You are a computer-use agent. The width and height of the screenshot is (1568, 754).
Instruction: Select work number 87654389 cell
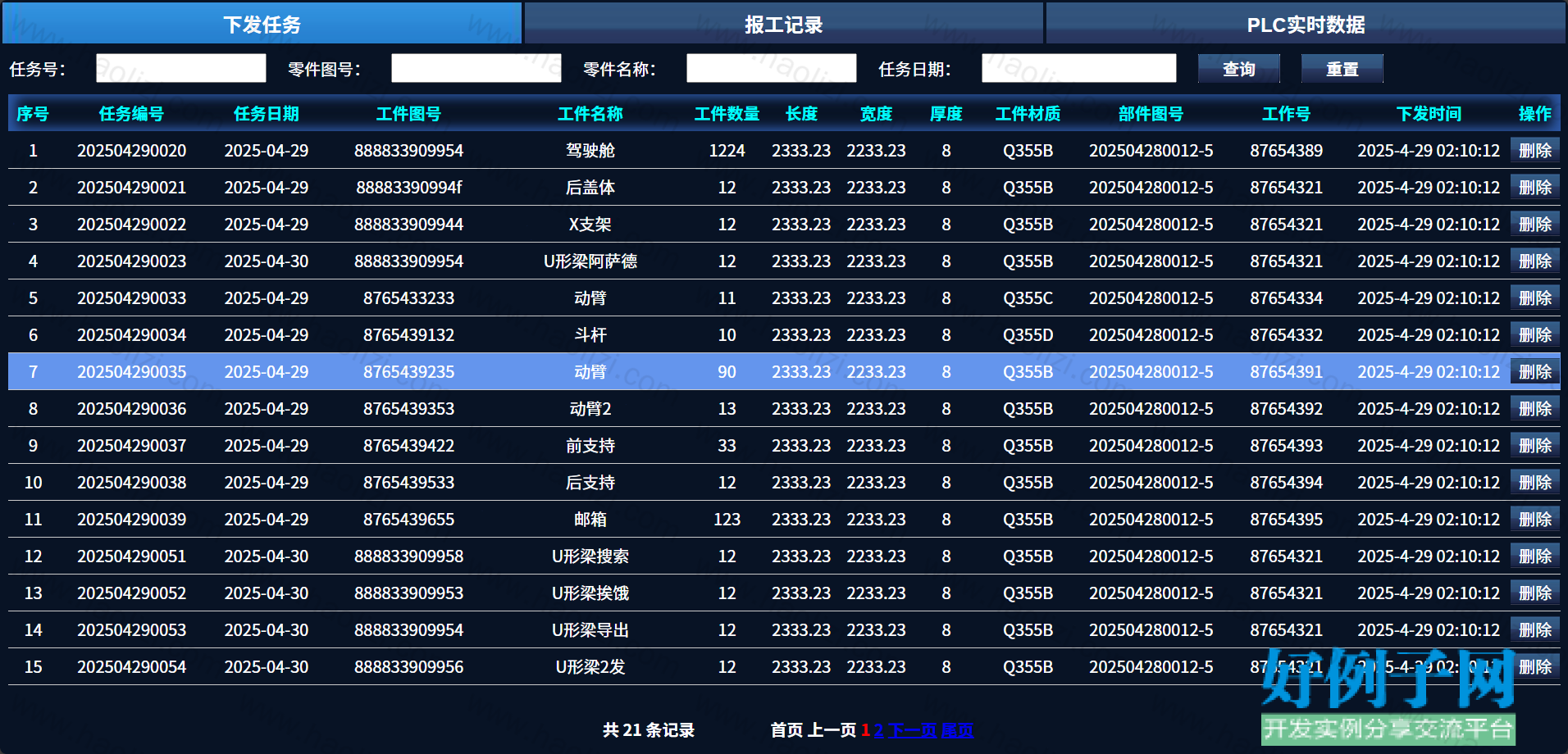1286,150
